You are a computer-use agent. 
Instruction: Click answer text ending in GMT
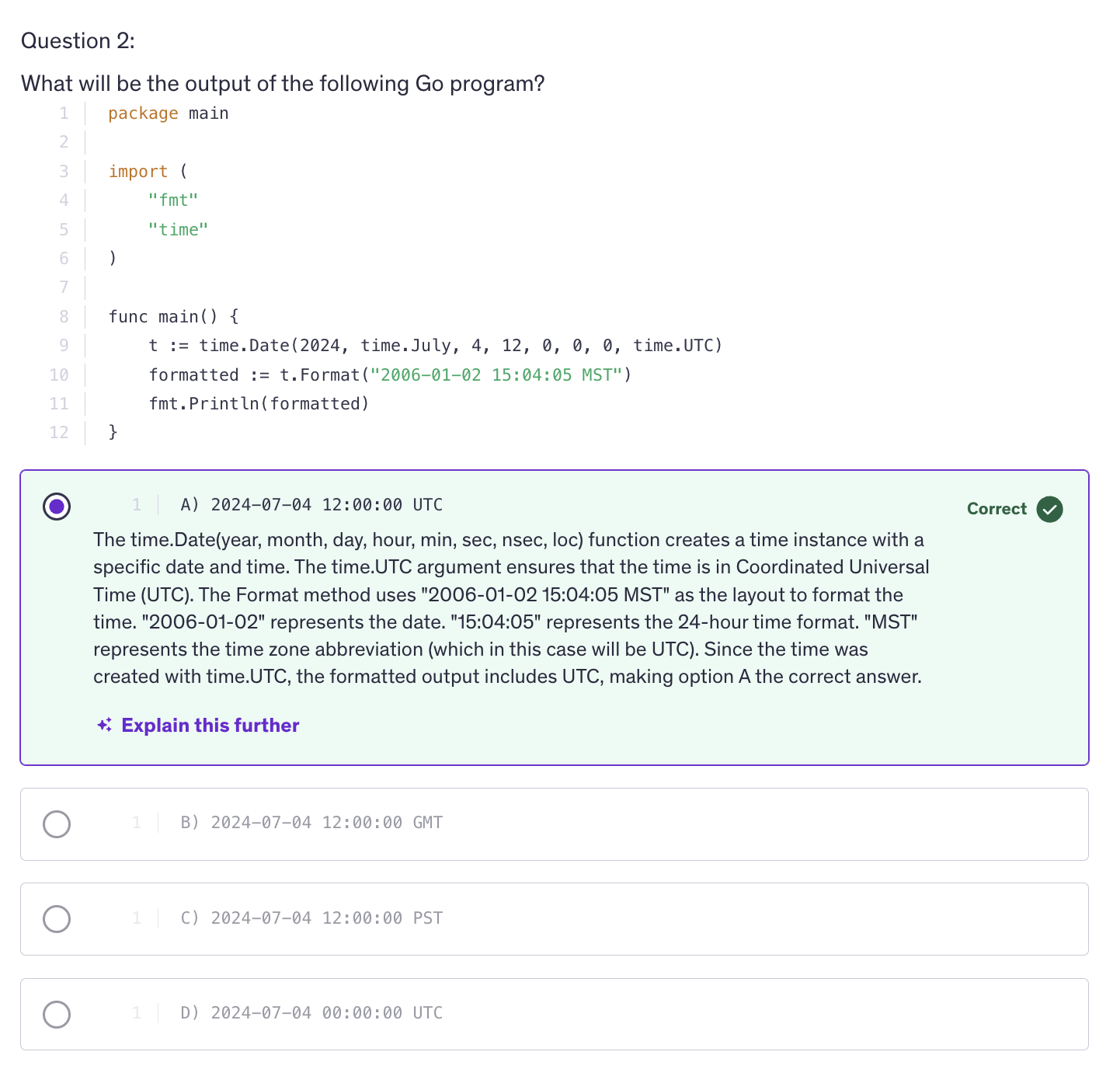point(311,823)
